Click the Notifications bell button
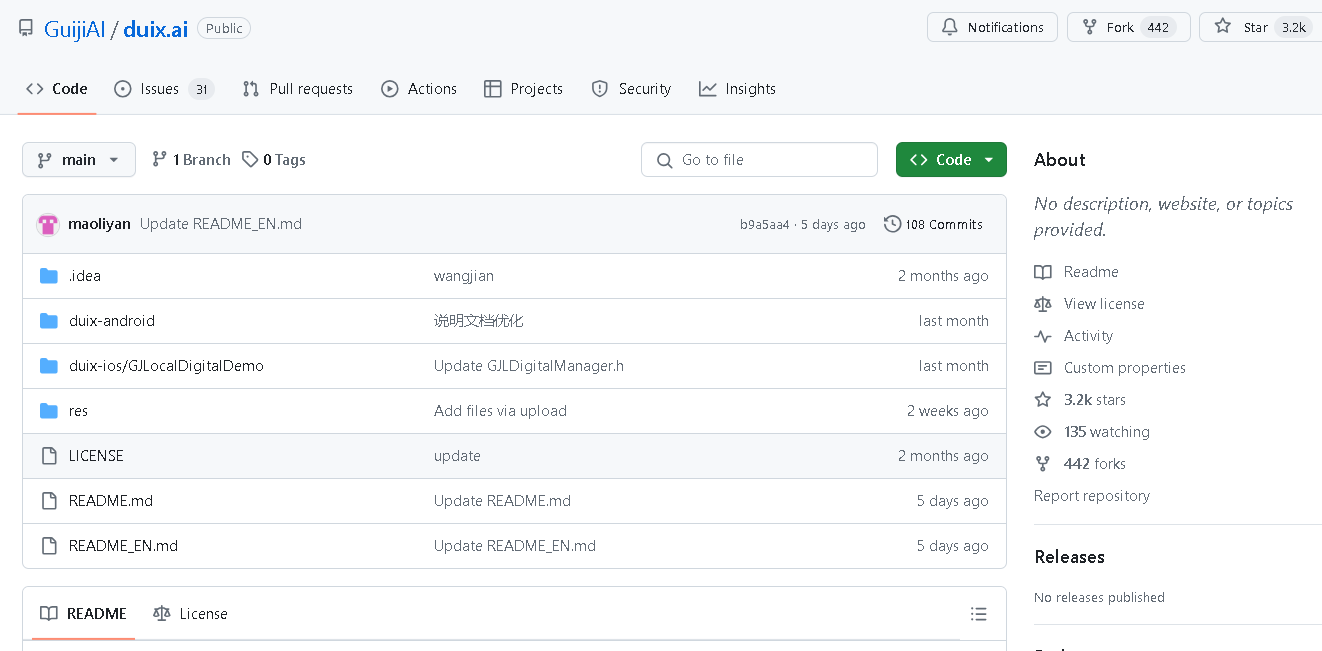The width and height of the screenshot is (1322, 651). 992,27
